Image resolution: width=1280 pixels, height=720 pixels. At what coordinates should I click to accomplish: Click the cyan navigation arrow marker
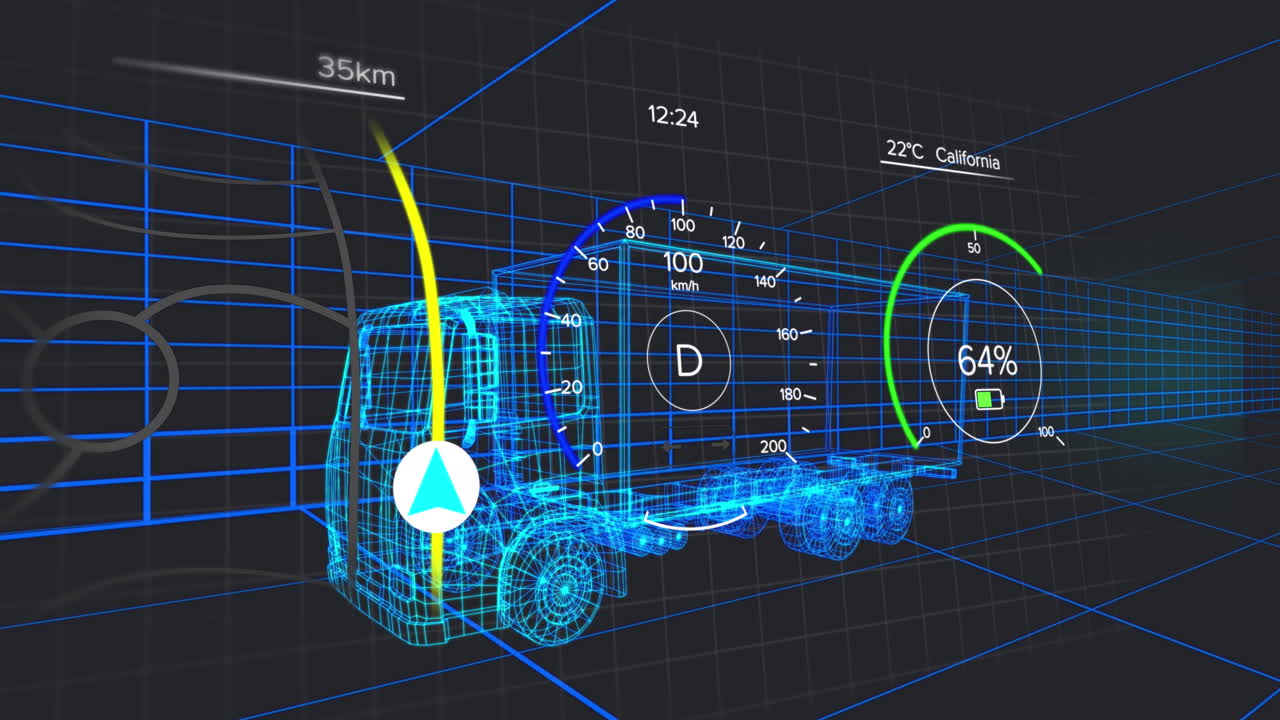435,488
